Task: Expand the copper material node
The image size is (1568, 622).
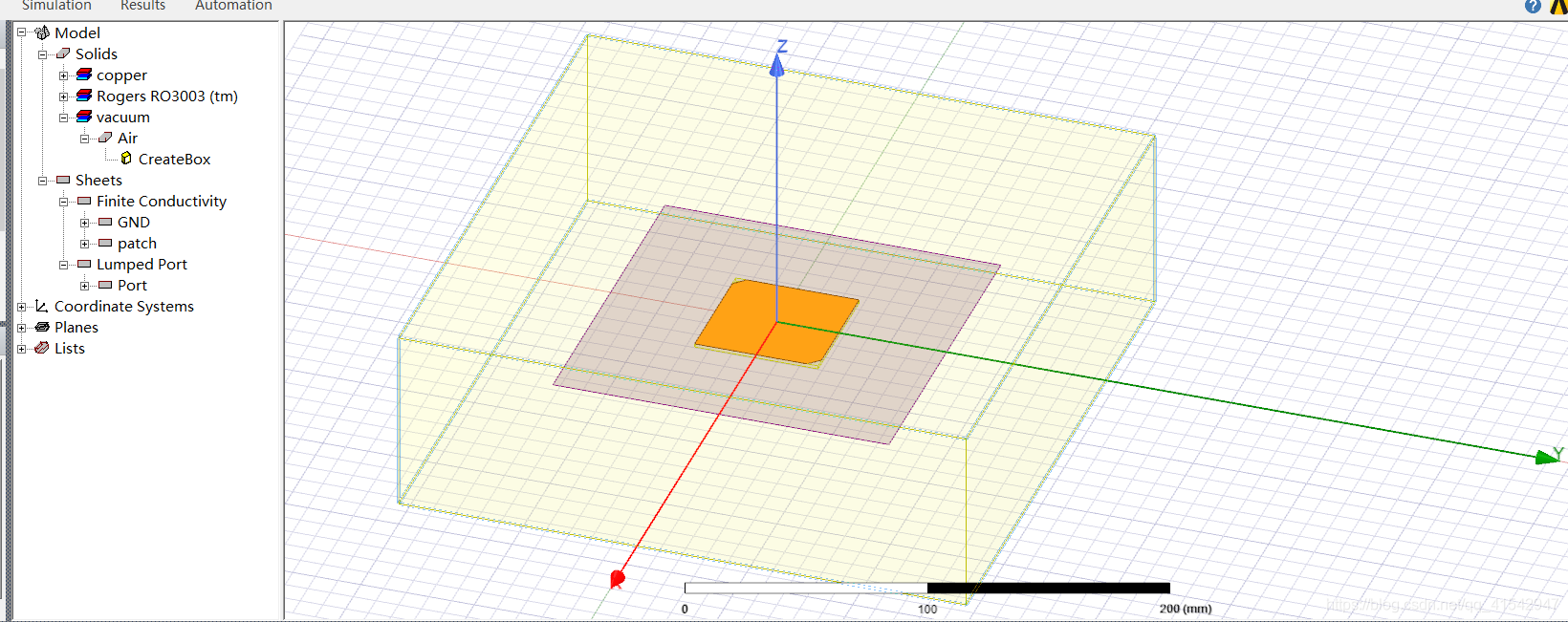Action: (x=64, y=75)
